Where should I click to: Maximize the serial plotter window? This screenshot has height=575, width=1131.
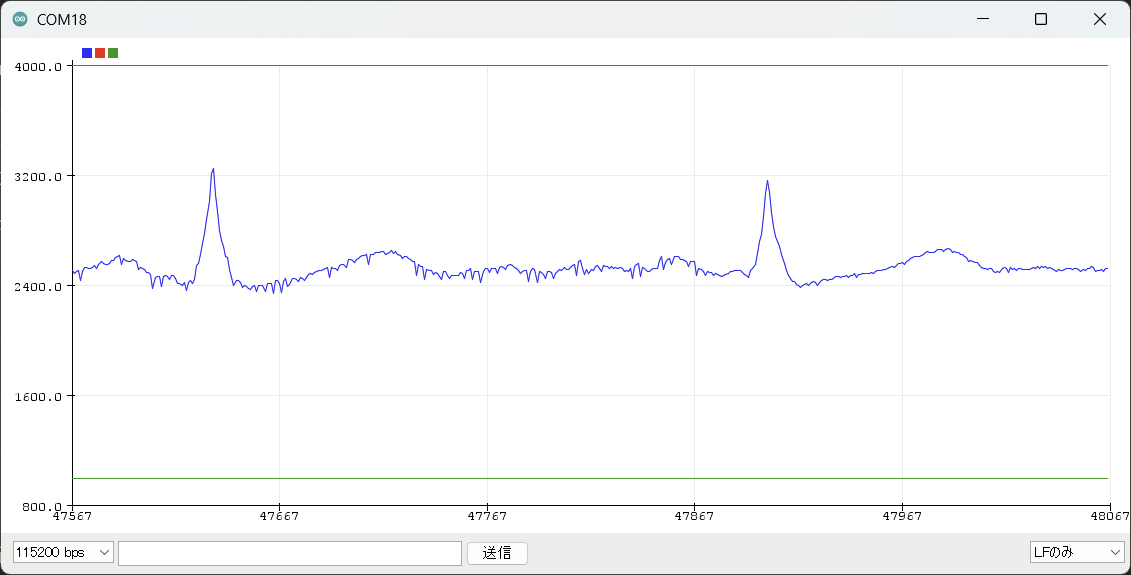click(1040, 19)
